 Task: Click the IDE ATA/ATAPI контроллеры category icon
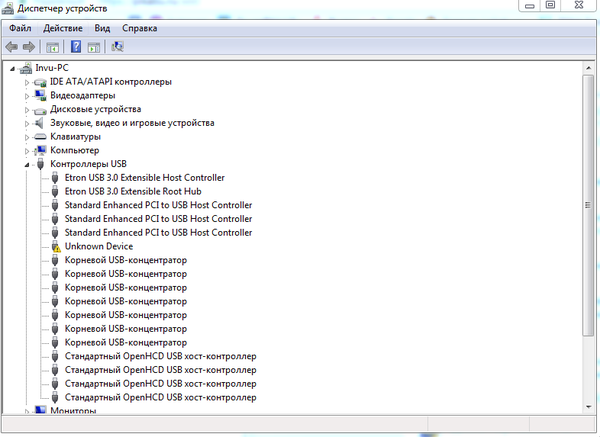pos(40,82)
